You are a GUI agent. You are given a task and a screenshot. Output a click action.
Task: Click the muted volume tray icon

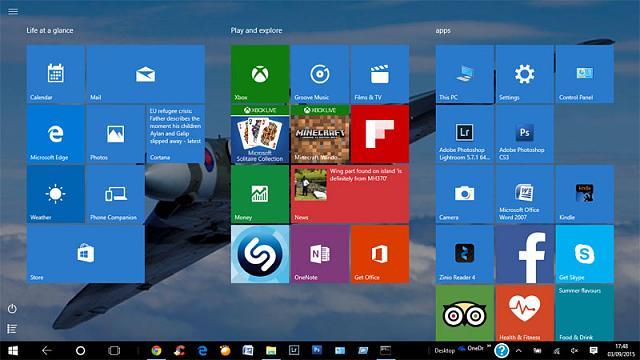point(575,351)
